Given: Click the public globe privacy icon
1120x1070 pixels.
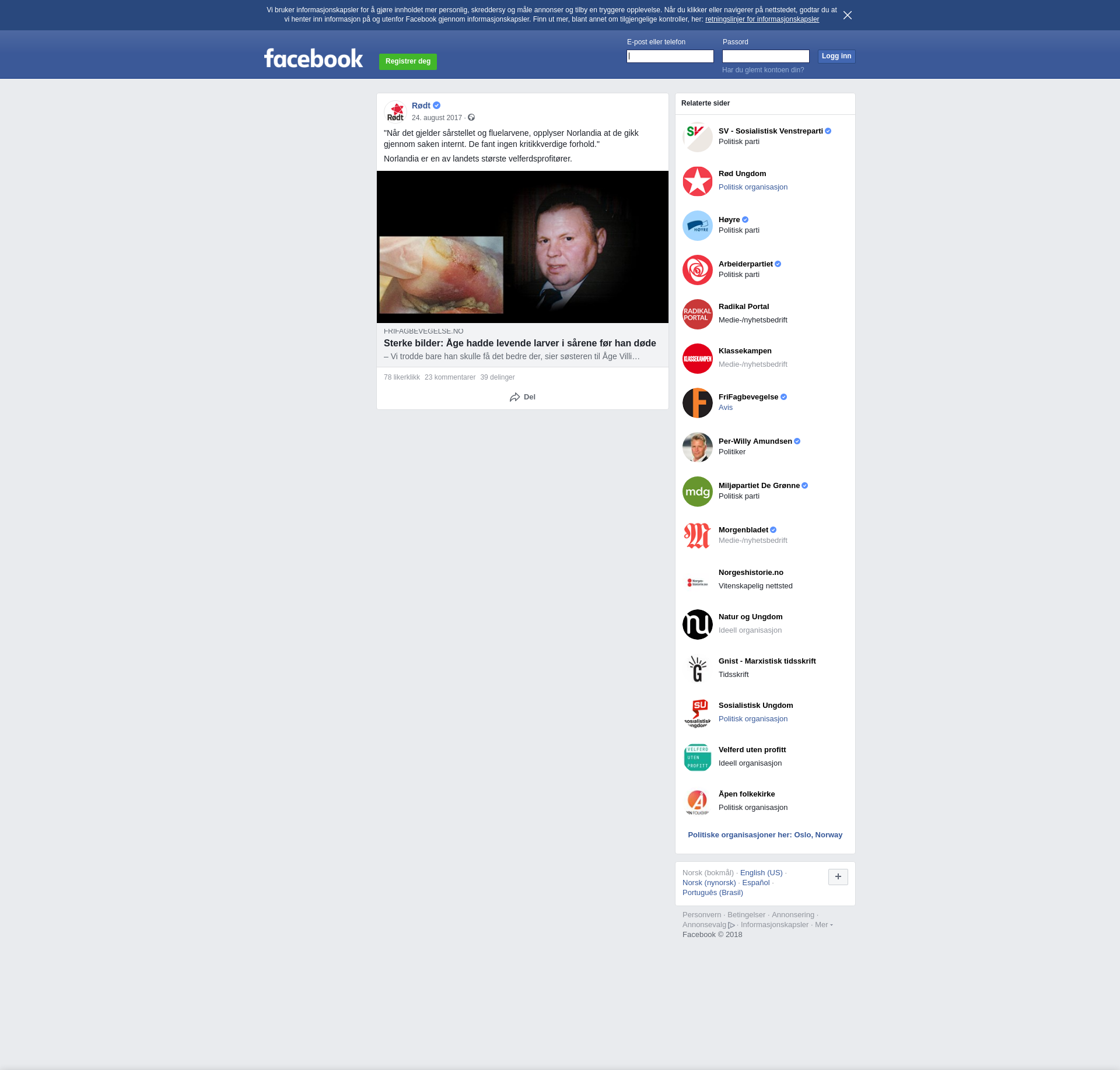Looking at the screenshot, I should tap(471, 118).
